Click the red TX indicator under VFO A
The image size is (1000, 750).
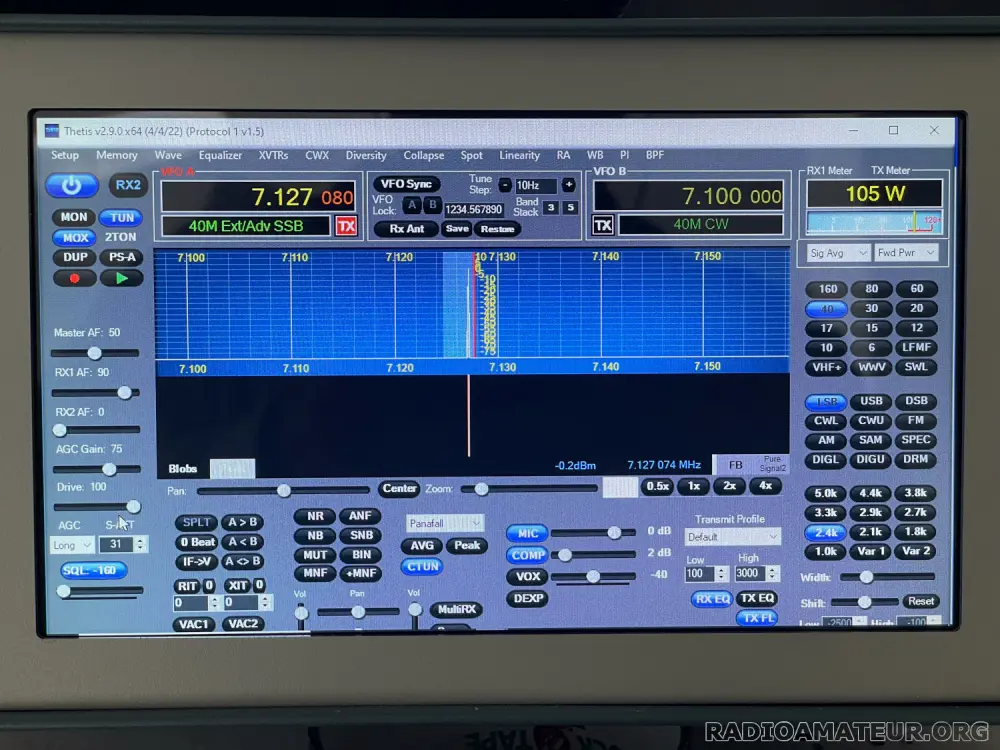346,226
